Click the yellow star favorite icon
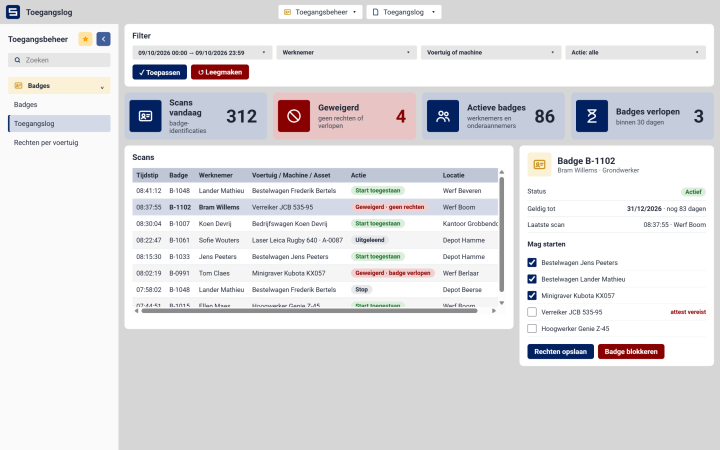This screenshot has width=720, height=450. click(x=85, y=39)
